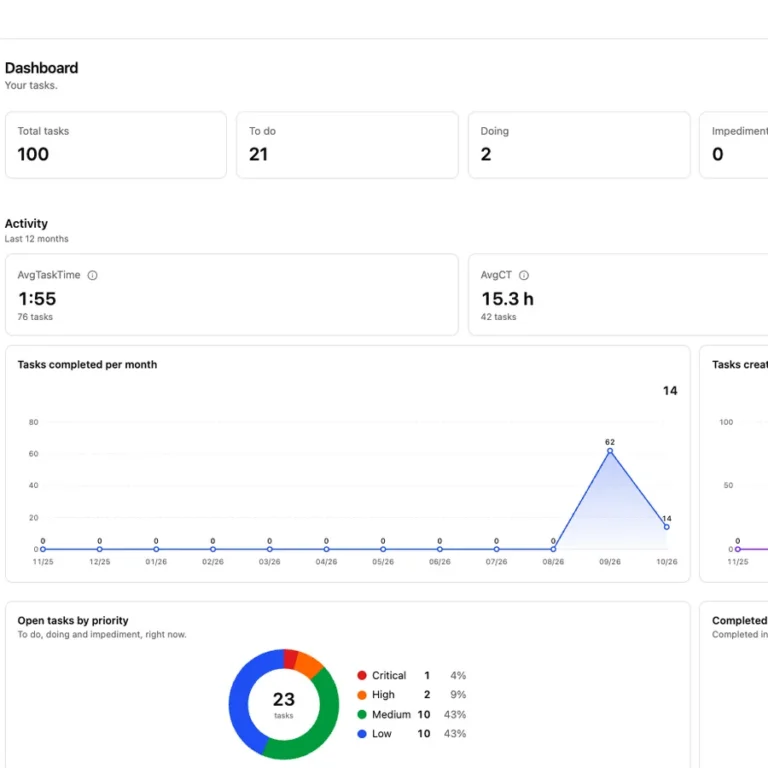Click the 09/26 data point showing 62
Viewport: 768px width, 768px height.
610,451
